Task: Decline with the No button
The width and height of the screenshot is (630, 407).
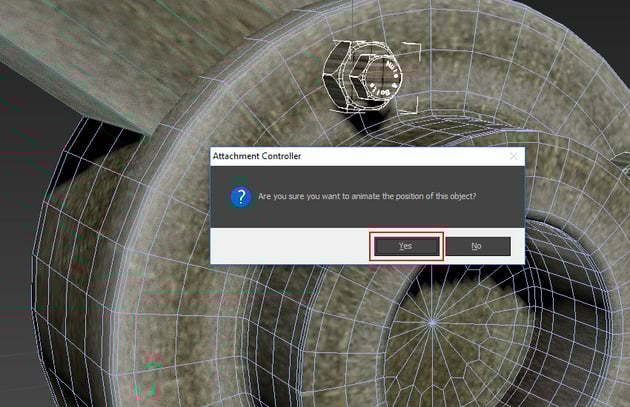Action: tap(478, 246)
